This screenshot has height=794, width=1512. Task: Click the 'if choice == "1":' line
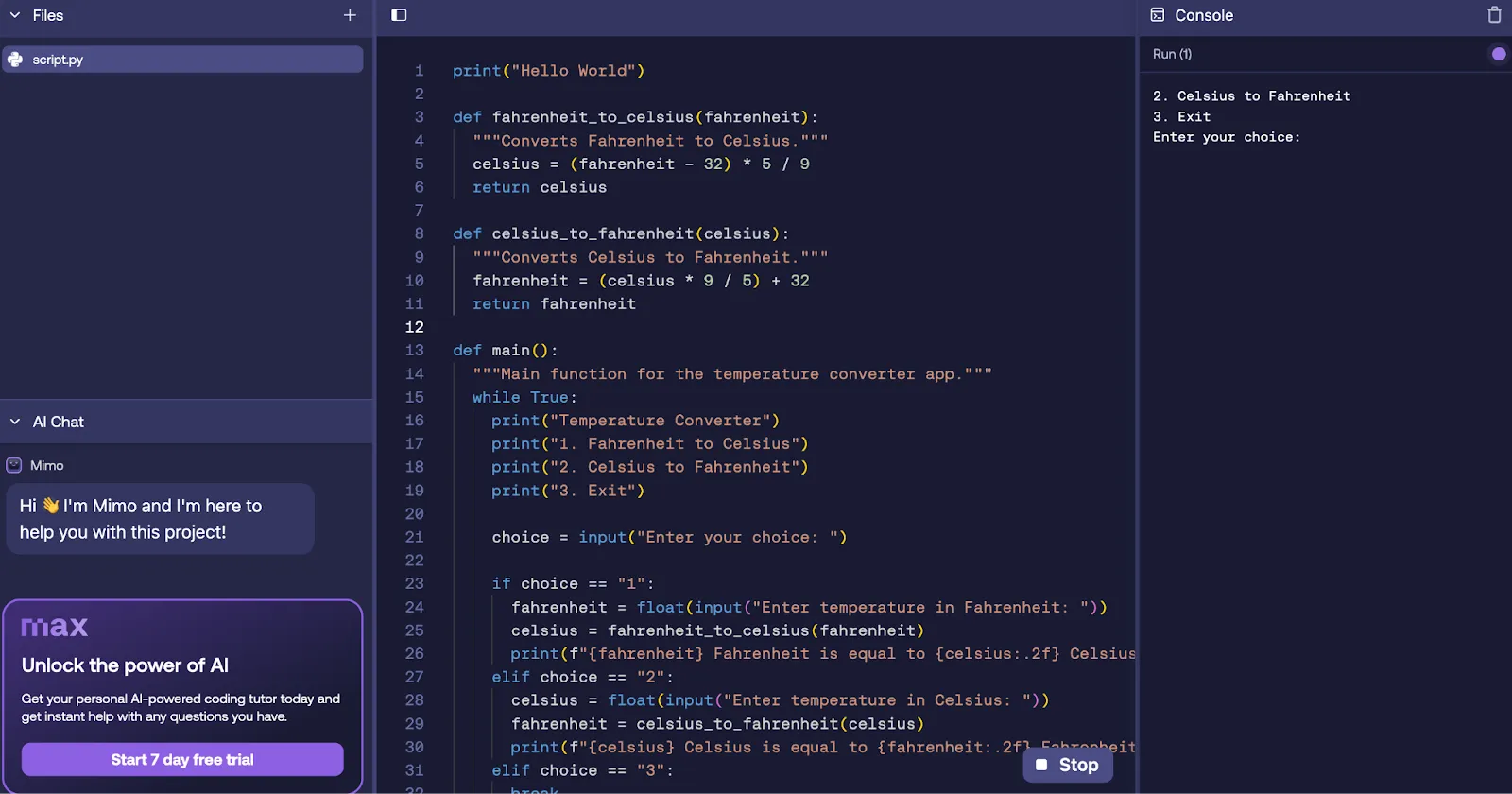(573, 584)
